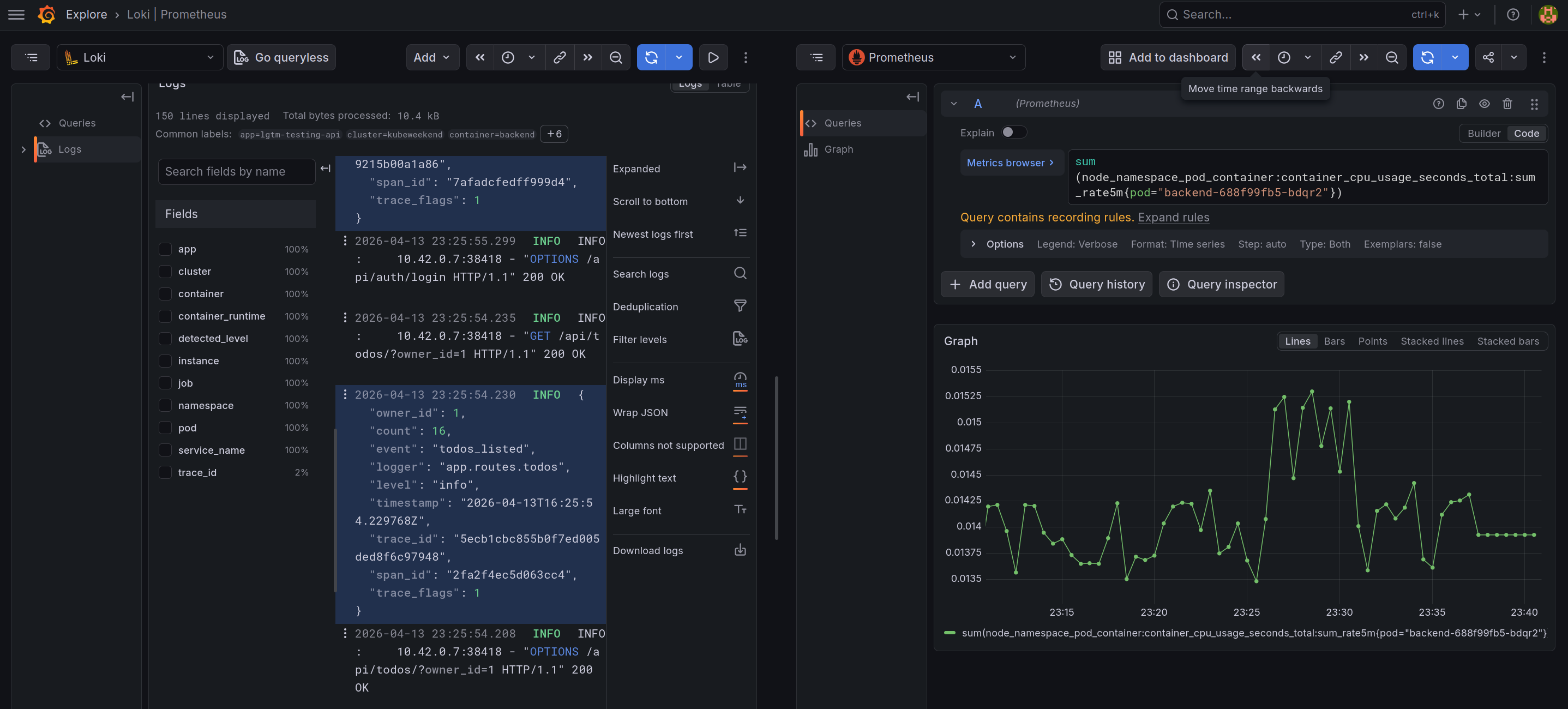Screen dimensions: 1568x709
Task: Start live tailing with play icon
Action: coord(713,57)
